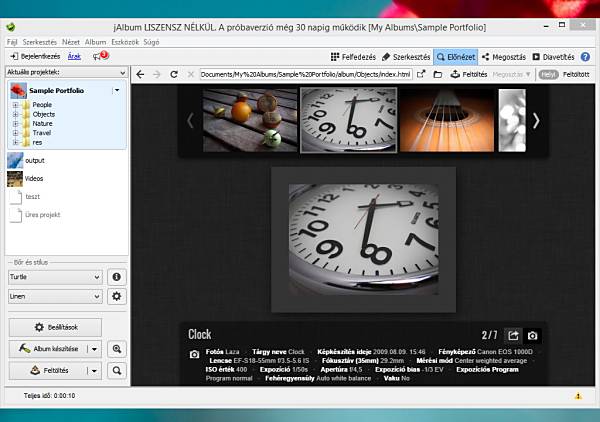Image resolution: width=600 pixels, height=422 pixels.
Task: Open the blue help question mark icon
Action: [585, 57]
